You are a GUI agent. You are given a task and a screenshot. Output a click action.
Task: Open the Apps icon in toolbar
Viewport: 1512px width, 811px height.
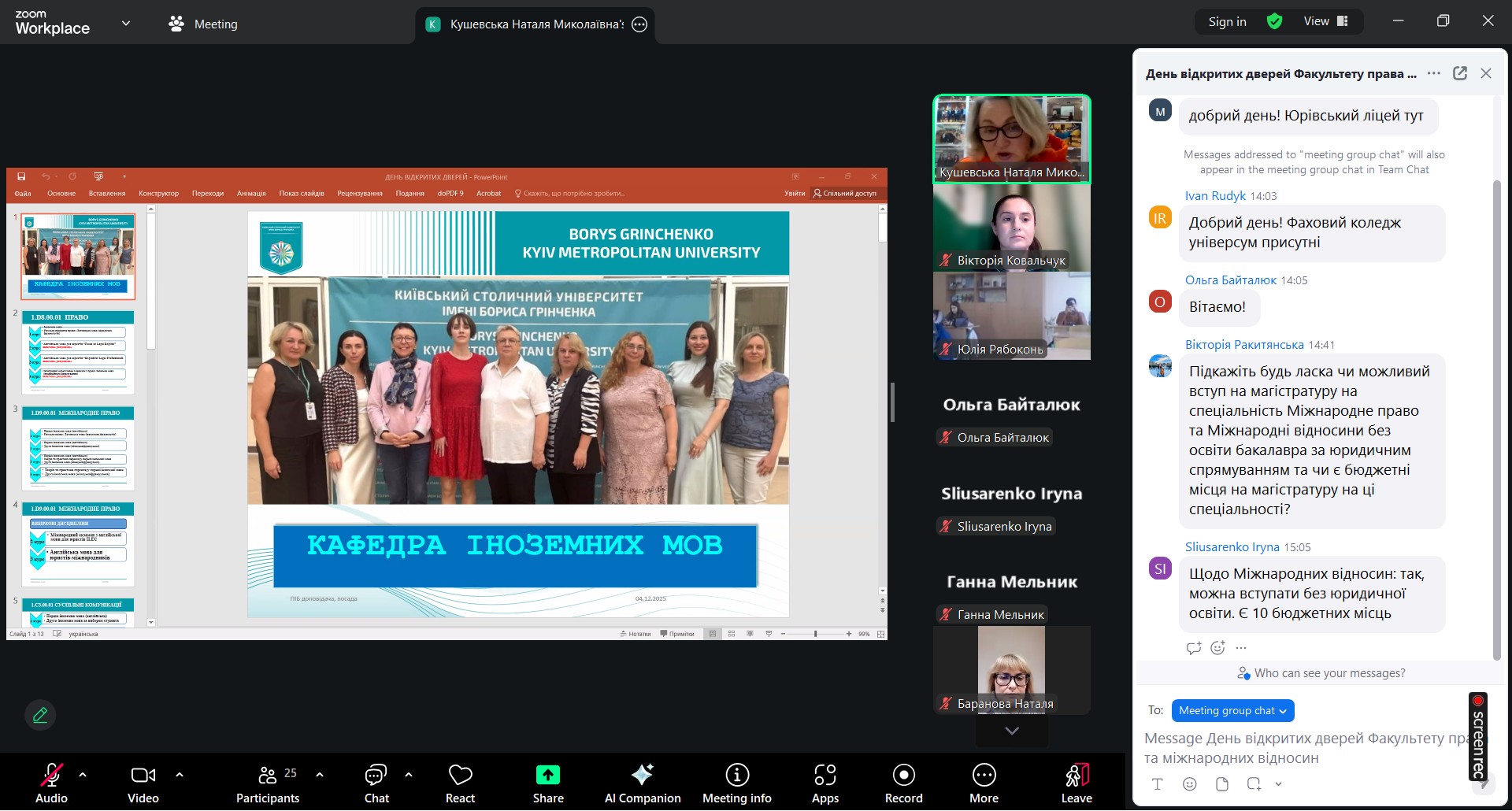point(825,783)
